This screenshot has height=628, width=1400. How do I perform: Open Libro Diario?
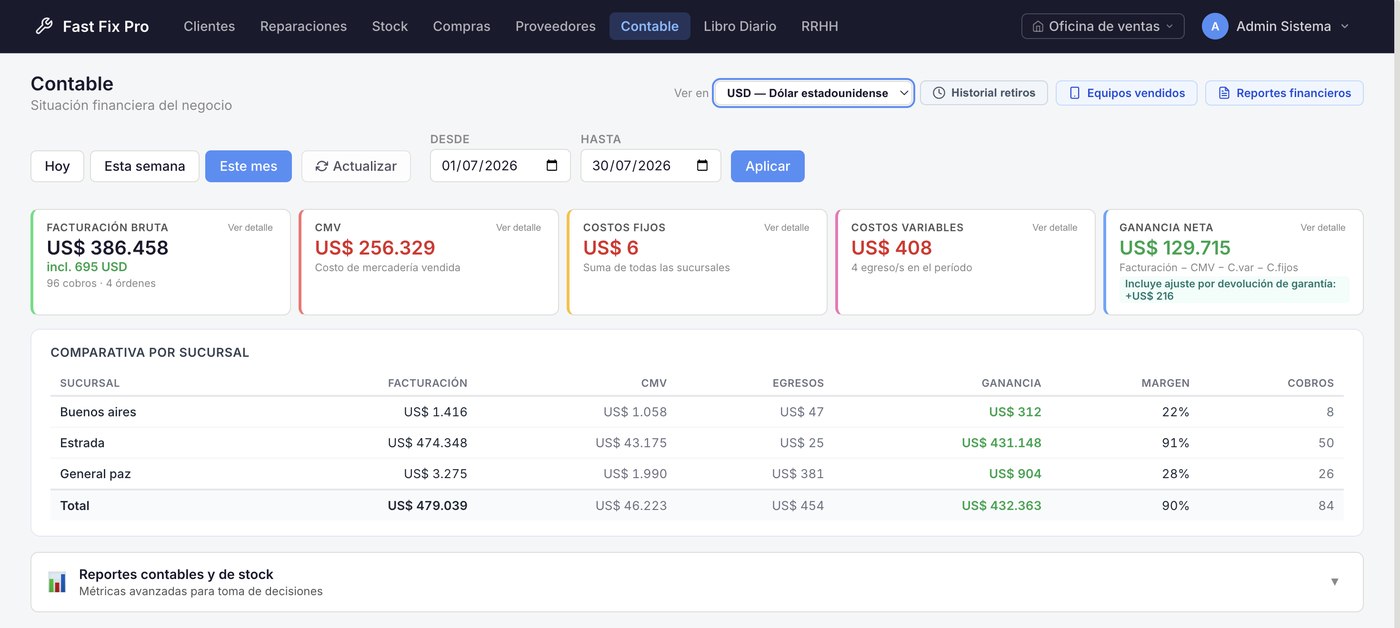(740, 26)
